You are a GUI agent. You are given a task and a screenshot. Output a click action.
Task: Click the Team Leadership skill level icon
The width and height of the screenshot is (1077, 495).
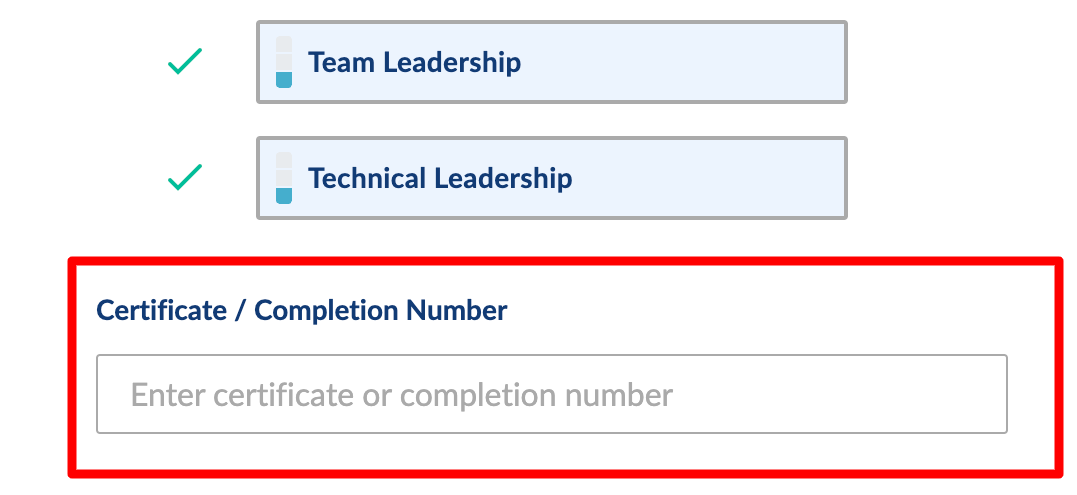pyautogui.click(x=284, y=62)
